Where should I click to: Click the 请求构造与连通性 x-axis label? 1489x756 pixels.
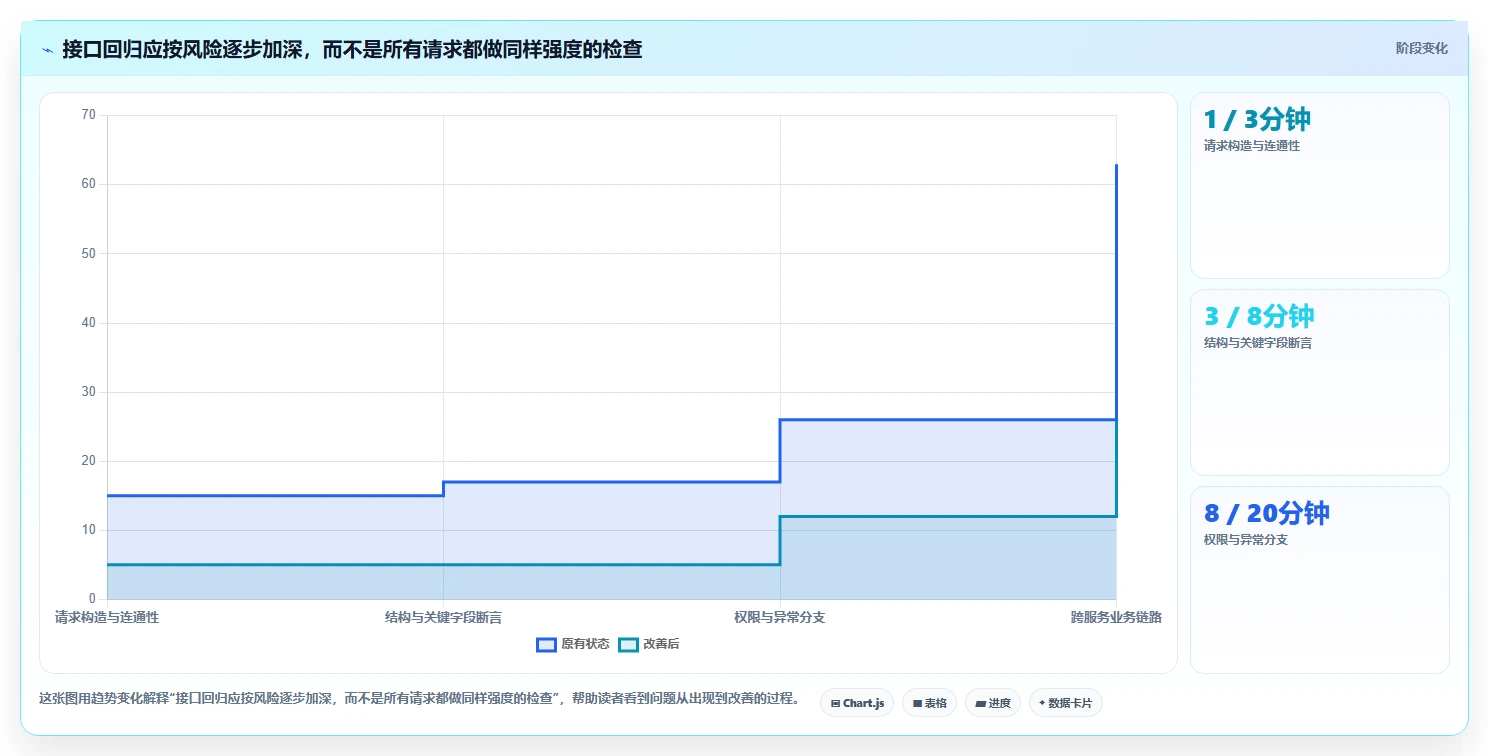click(107, 617)
